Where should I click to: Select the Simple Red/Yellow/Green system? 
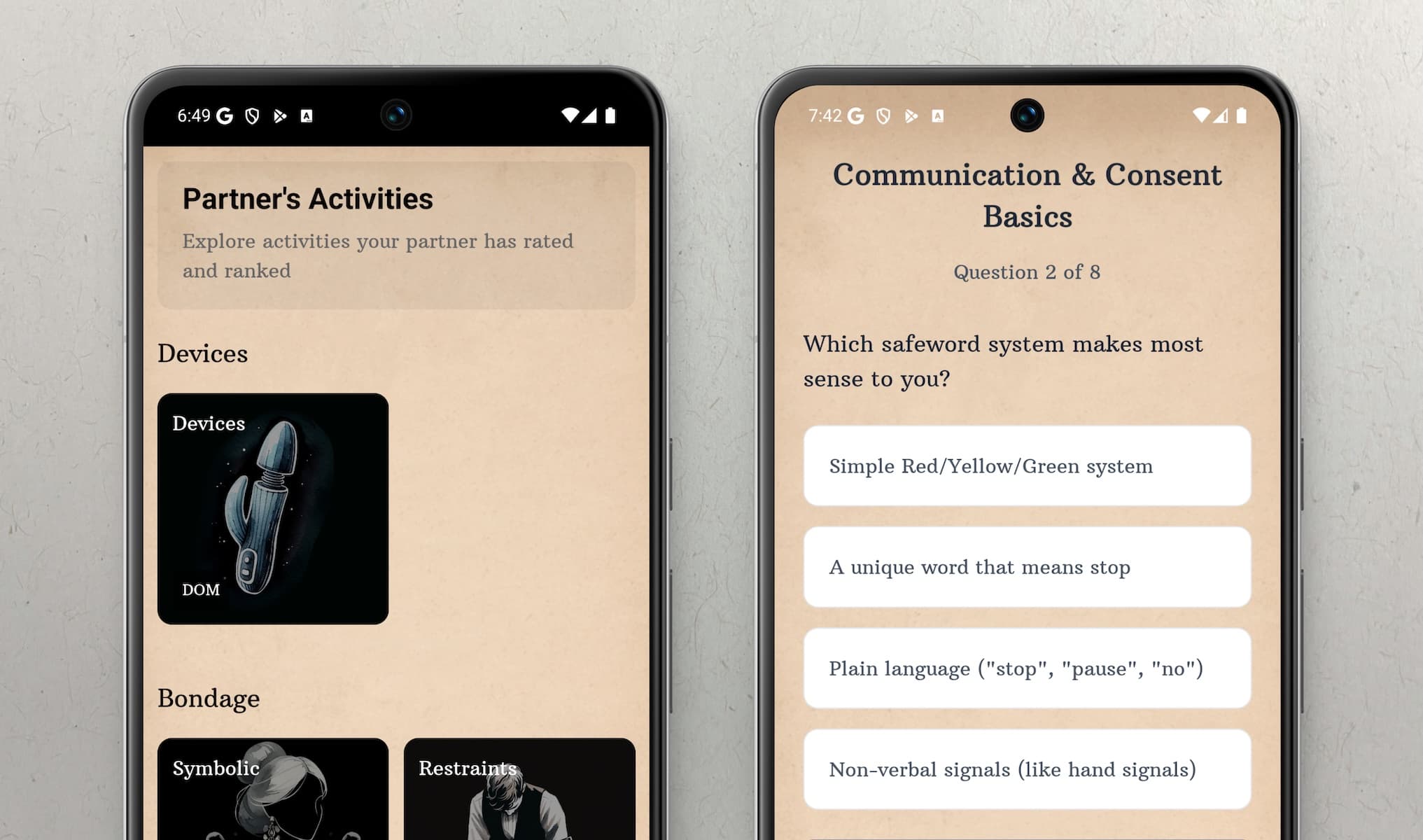click(1028, 466)
